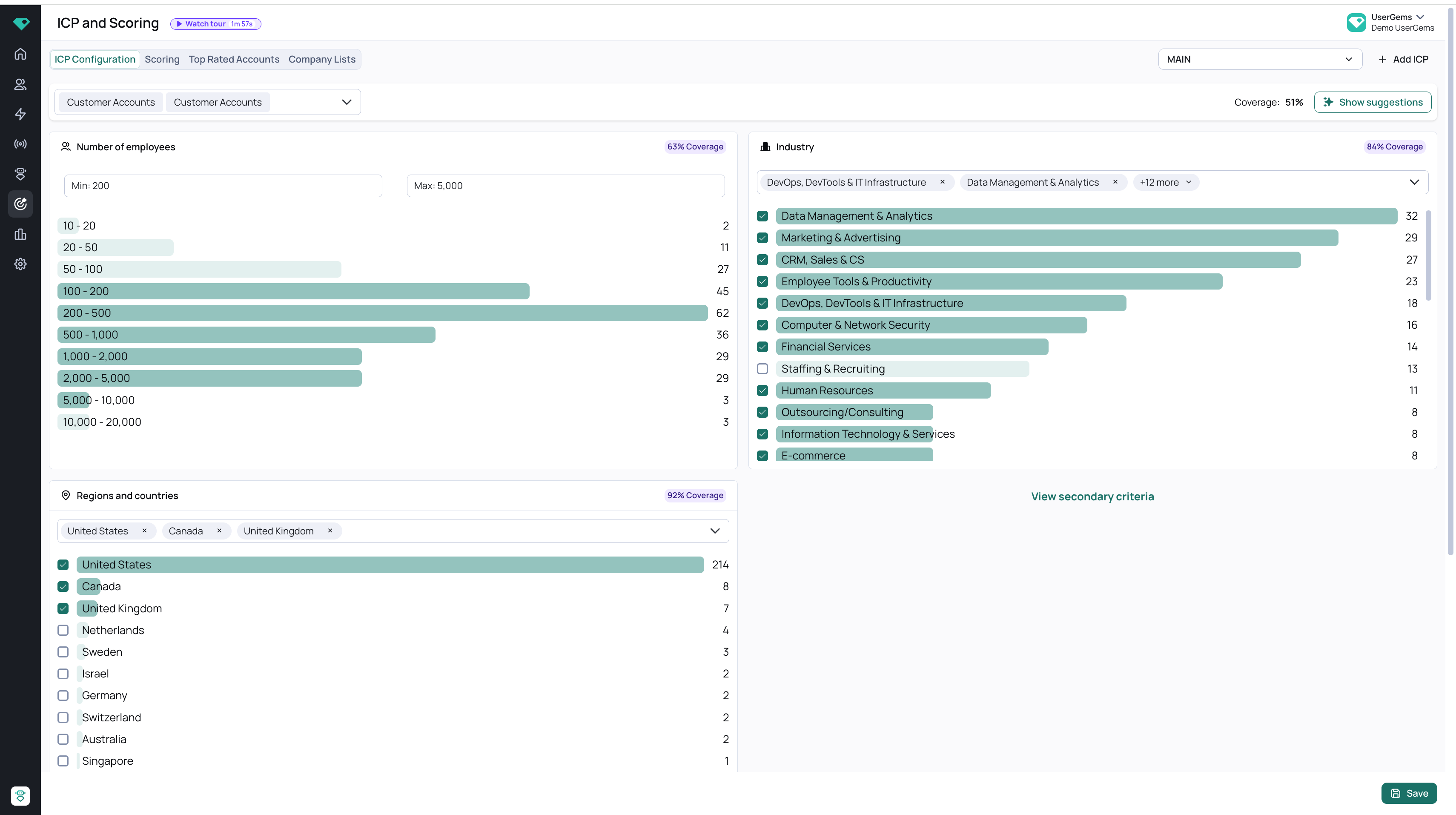This screenshot has height=815, width=1456.
Task: Open the Home icon in the sidebar
Action: coord(20,54)
